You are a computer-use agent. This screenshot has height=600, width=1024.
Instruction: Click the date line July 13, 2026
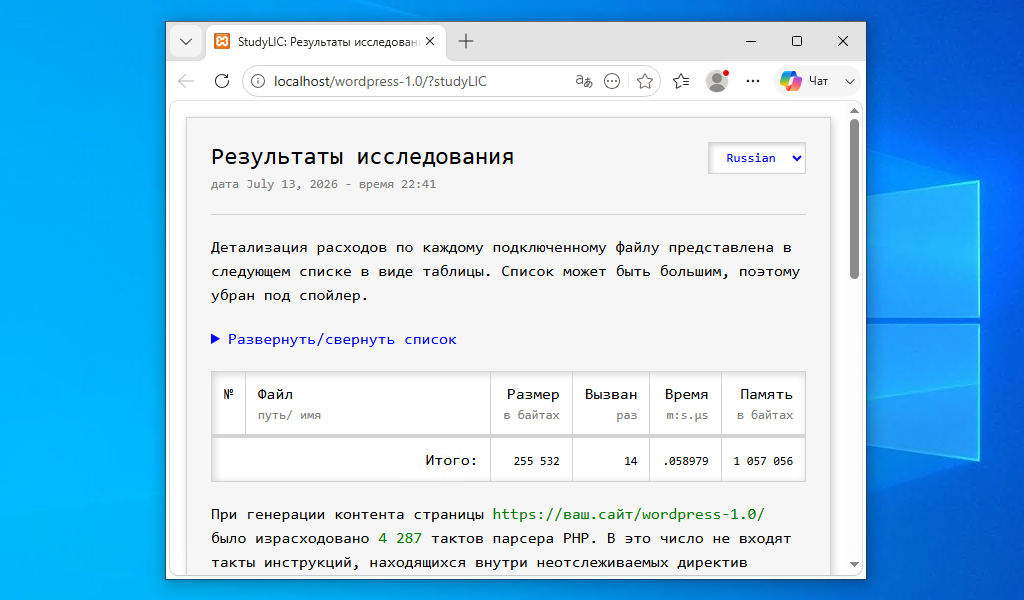pyautogui.click(x=323, y=184)
